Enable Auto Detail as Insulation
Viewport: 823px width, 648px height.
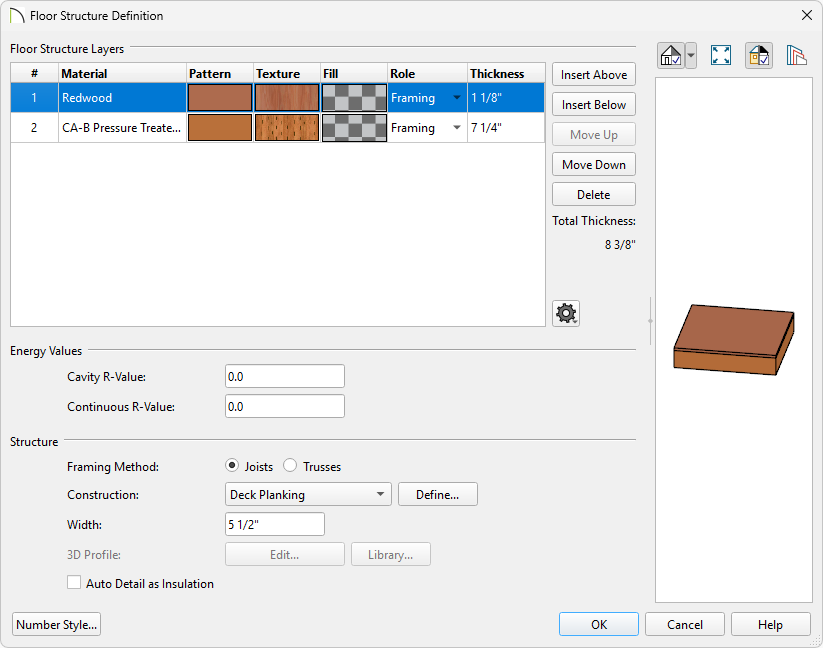(x=74, y=582)
